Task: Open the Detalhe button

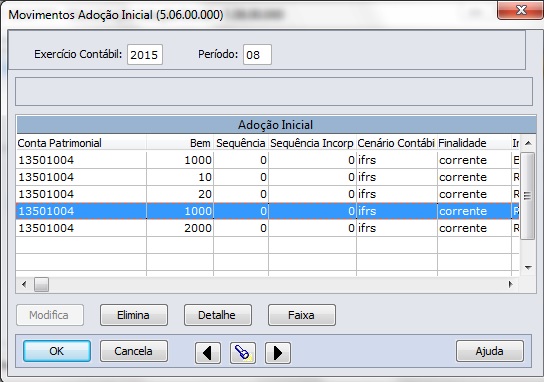Action: [x=218, y=315]
